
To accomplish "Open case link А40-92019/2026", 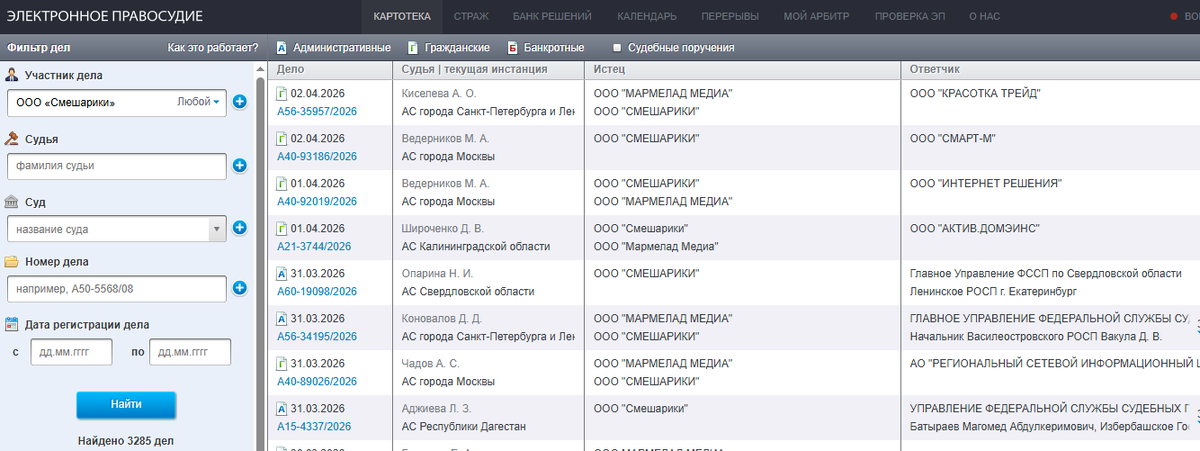I will click(317, 201).
